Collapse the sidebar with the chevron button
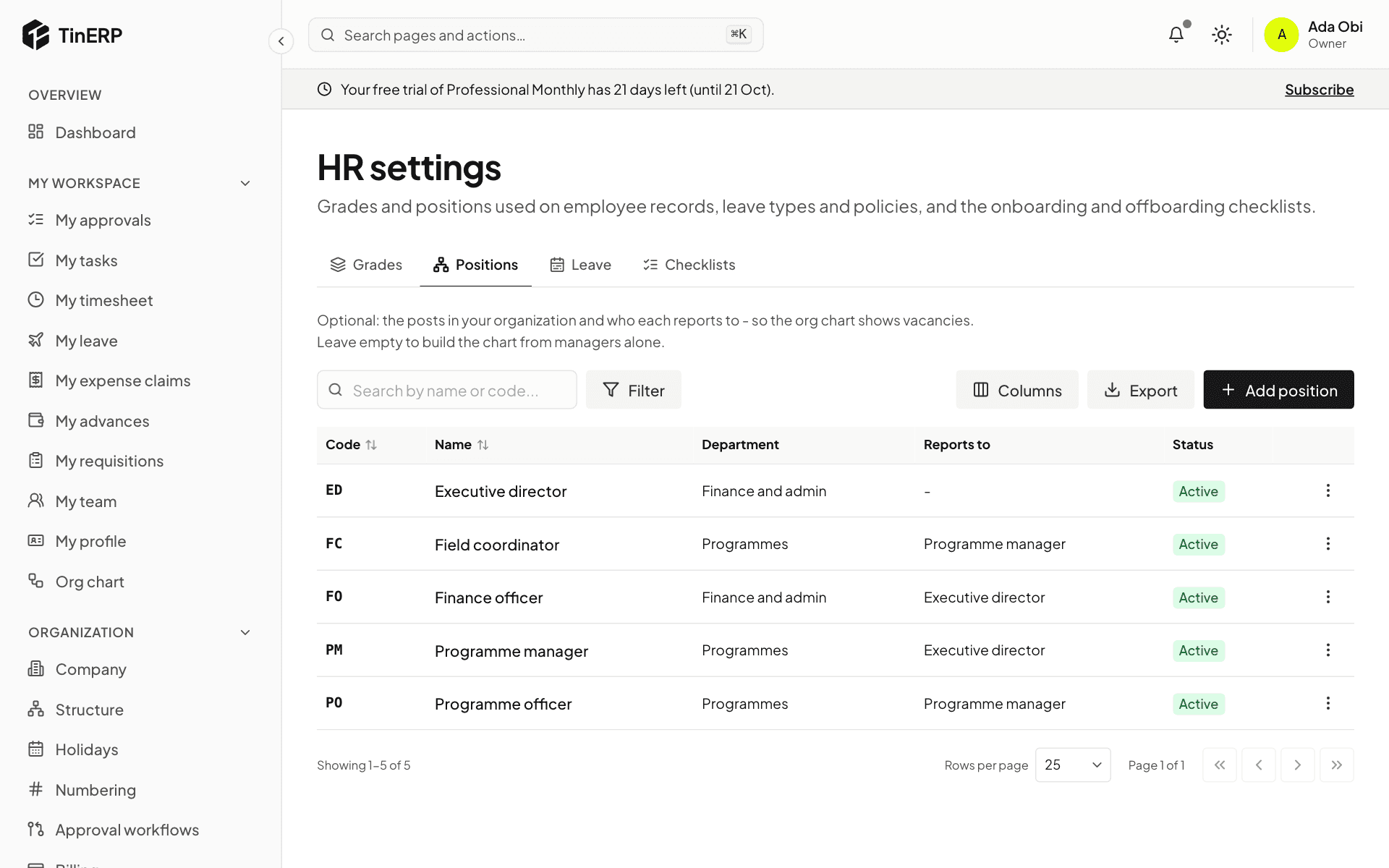The width and height of the screenshot is (1389, 868). pyautogui.click(x=281, y=41)
